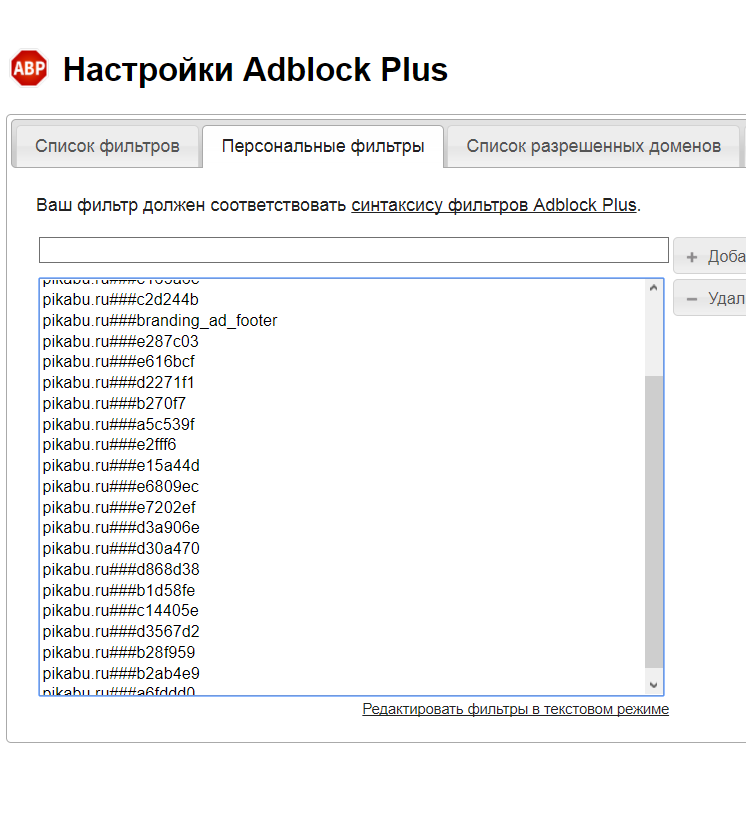Click the filter list scrollbar thumb
746x819 pixels.
[x=654, y=520]
